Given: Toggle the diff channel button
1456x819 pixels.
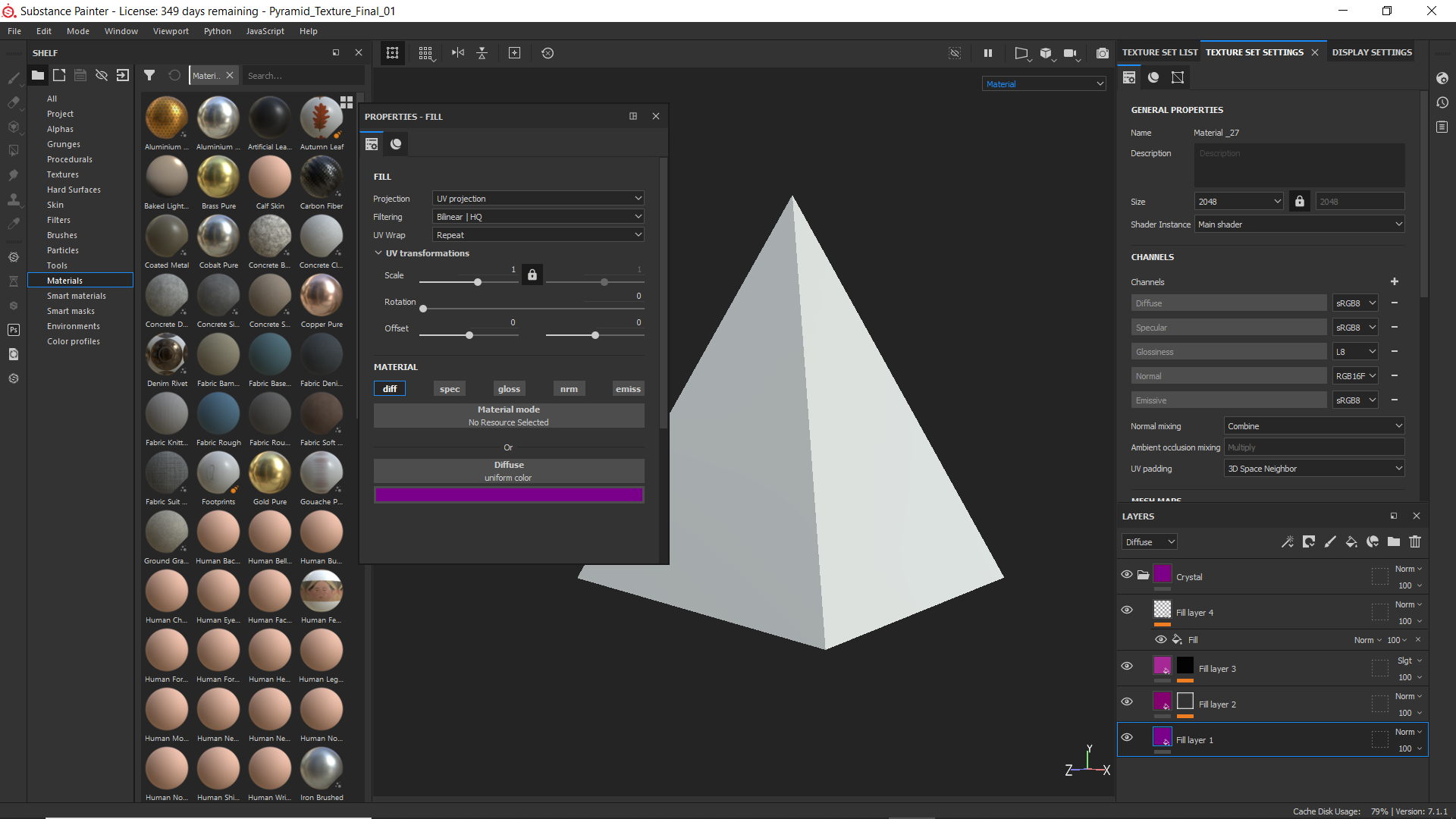Looking at the screenshot, I should (x=390, y=388).
